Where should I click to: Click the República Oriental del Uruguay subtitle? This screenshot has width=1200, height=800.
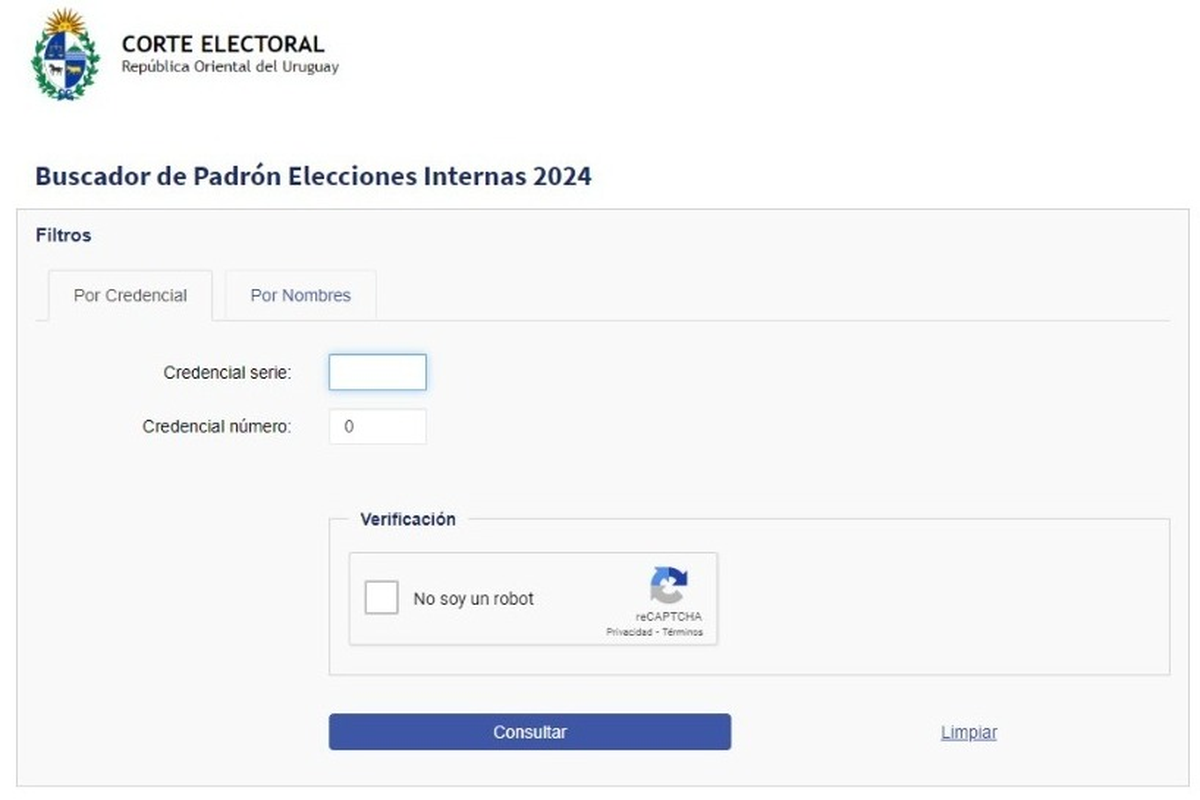pos(230,67)
